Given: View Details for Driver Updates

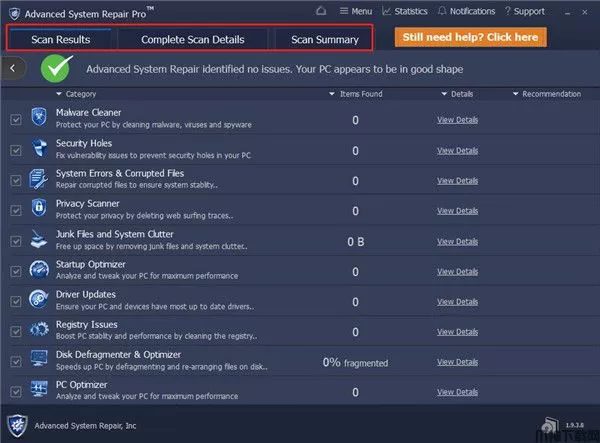Looking at the screenshot, I should click(458, 302).
